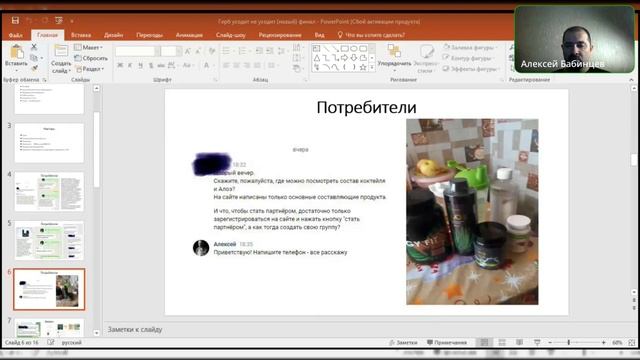The image size is (640, 360).
Task: Click the Сбросить reset button
Action: [91, 58]
